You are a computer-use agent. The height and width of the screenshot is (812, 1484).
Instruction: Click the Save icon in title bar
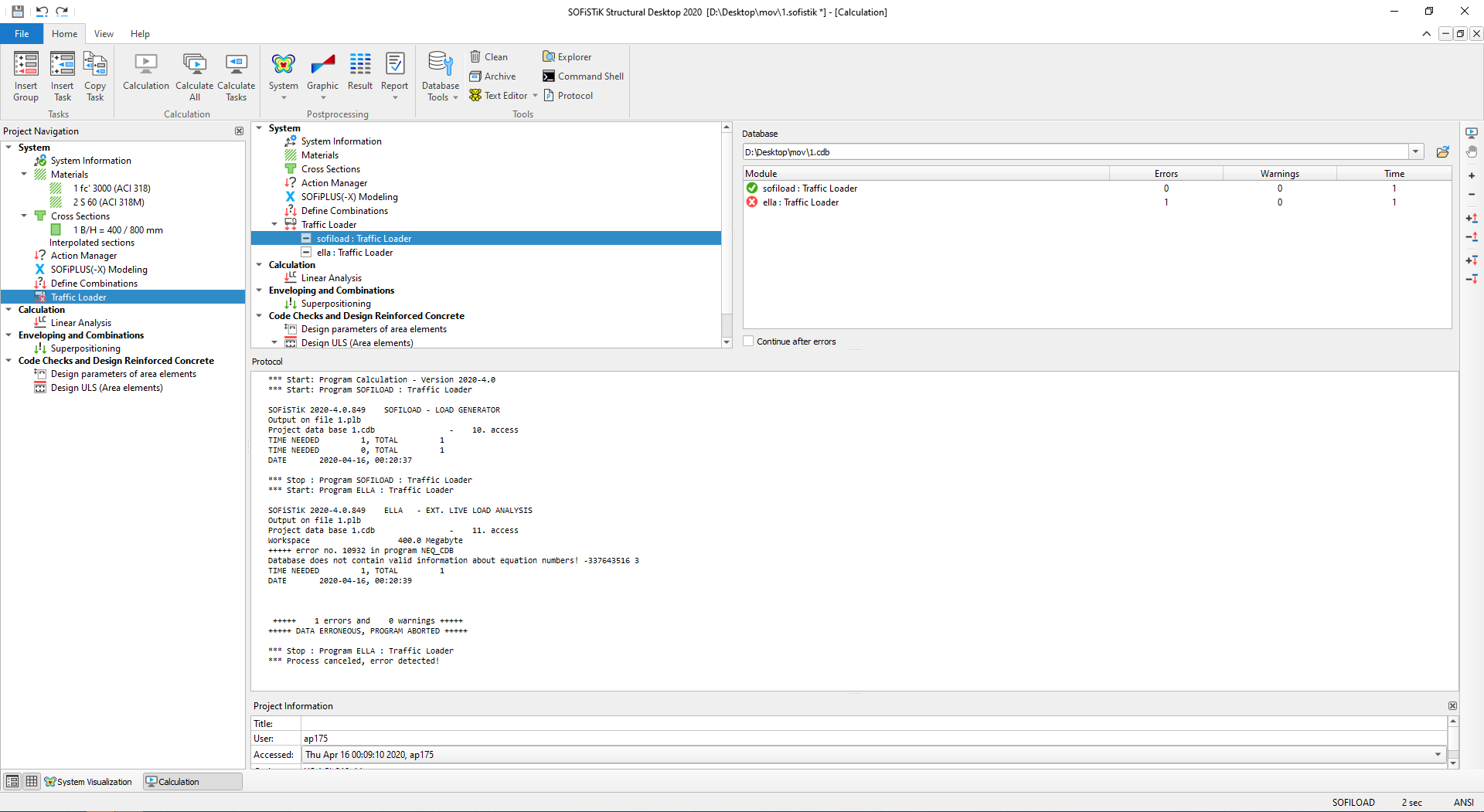[x=18, y=11]
